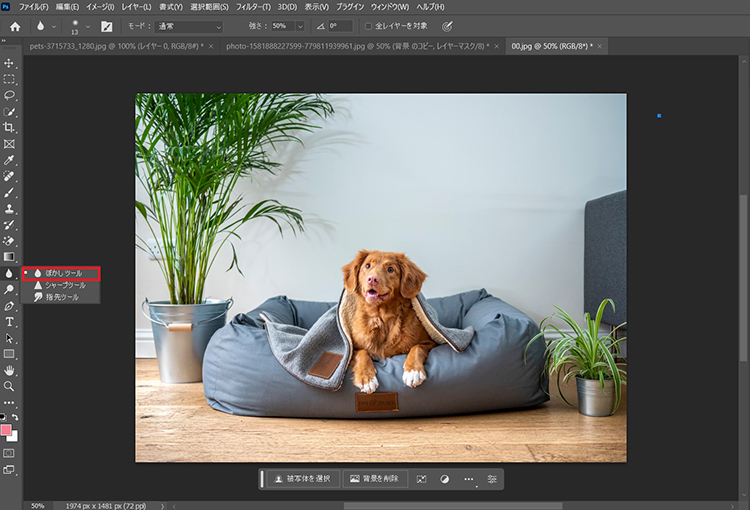Expand the status bar info arrow
This screenshot has width=750, height=510.
click(162, 506)
